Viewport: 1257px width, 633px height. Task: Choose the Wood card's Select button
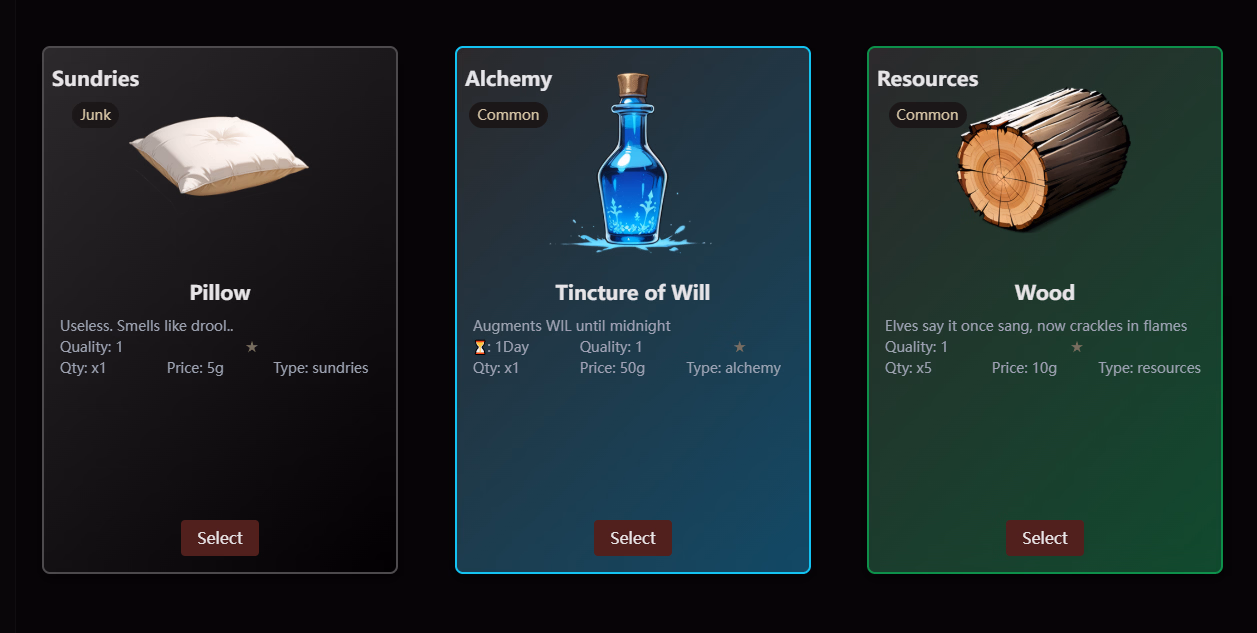click(x=1045, y=538)
